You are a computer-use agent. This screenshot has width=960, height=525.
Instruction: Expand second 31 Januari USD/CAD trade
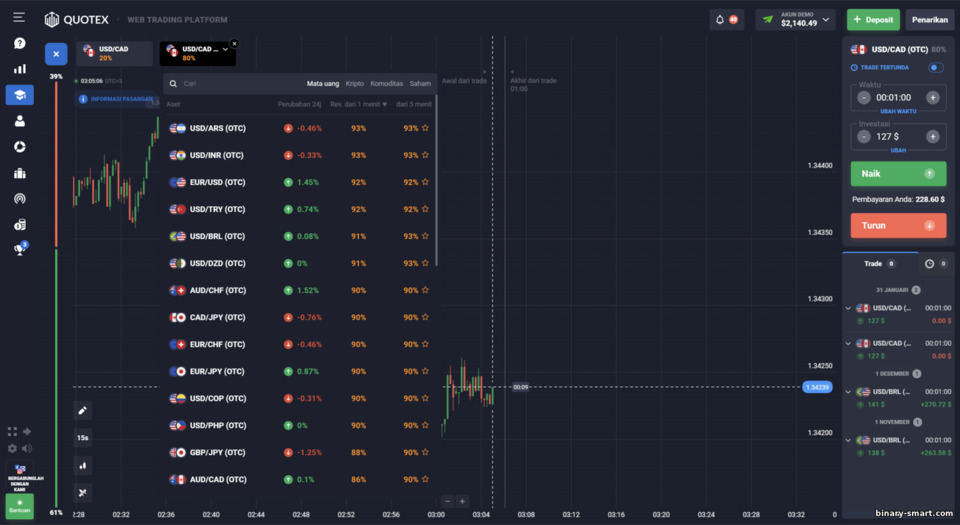[x=848, y=343]
